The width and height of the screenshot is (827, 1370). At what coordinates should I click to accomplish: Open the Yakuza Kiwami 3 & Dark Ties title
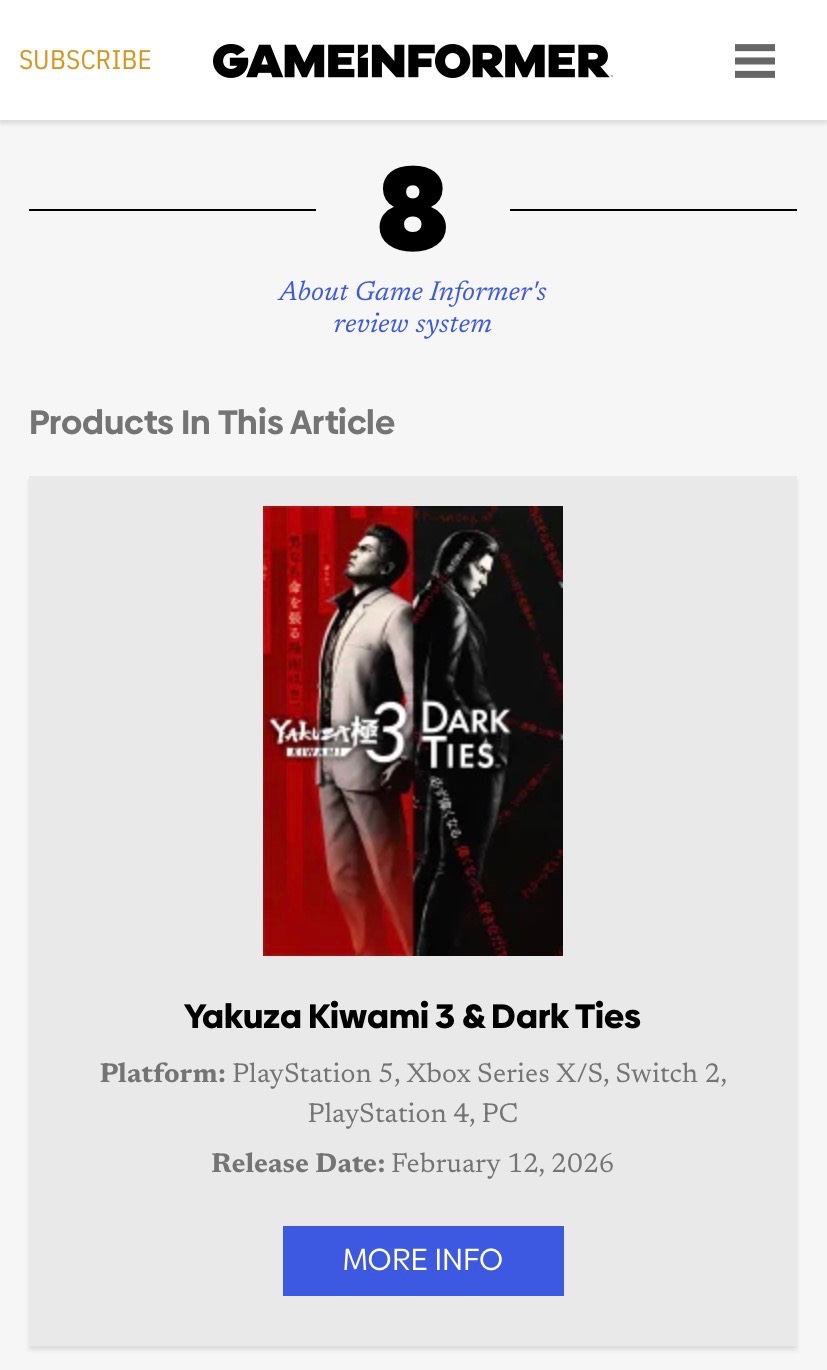click(x=412, y=1016)
